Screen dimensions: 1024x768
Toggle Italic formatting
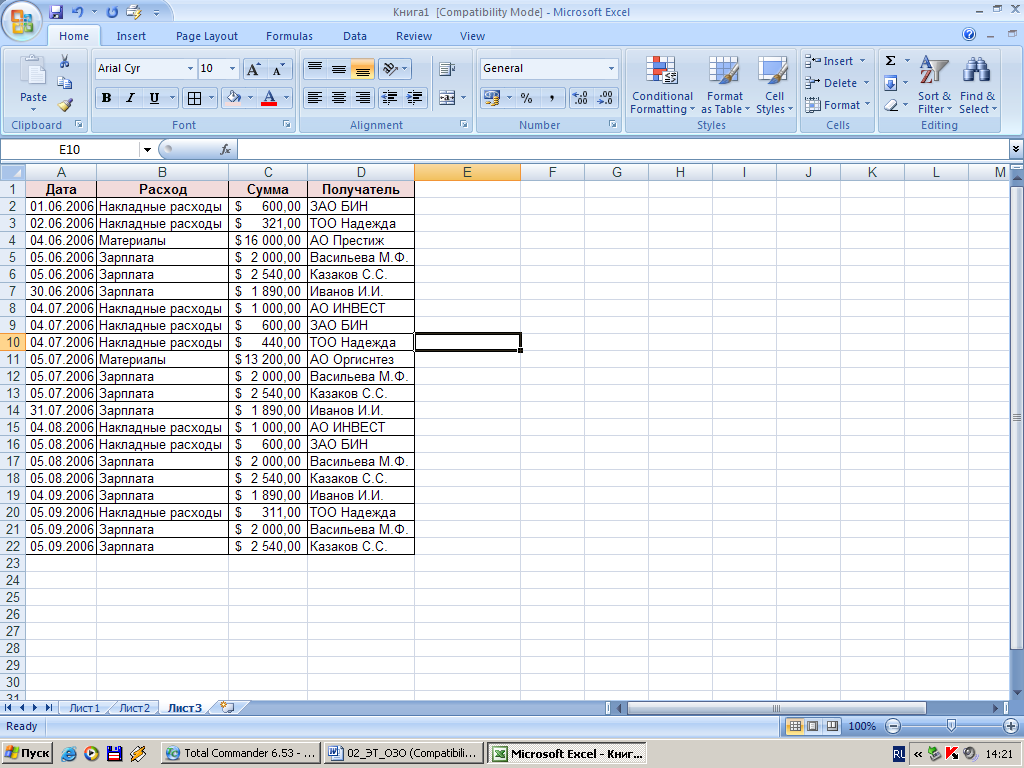pos(130,99)
